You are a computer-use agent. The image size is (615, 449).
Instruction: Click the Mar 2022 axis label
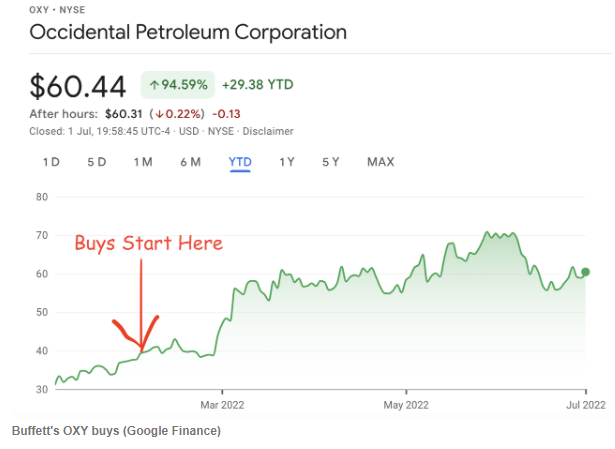coord(222,405)
